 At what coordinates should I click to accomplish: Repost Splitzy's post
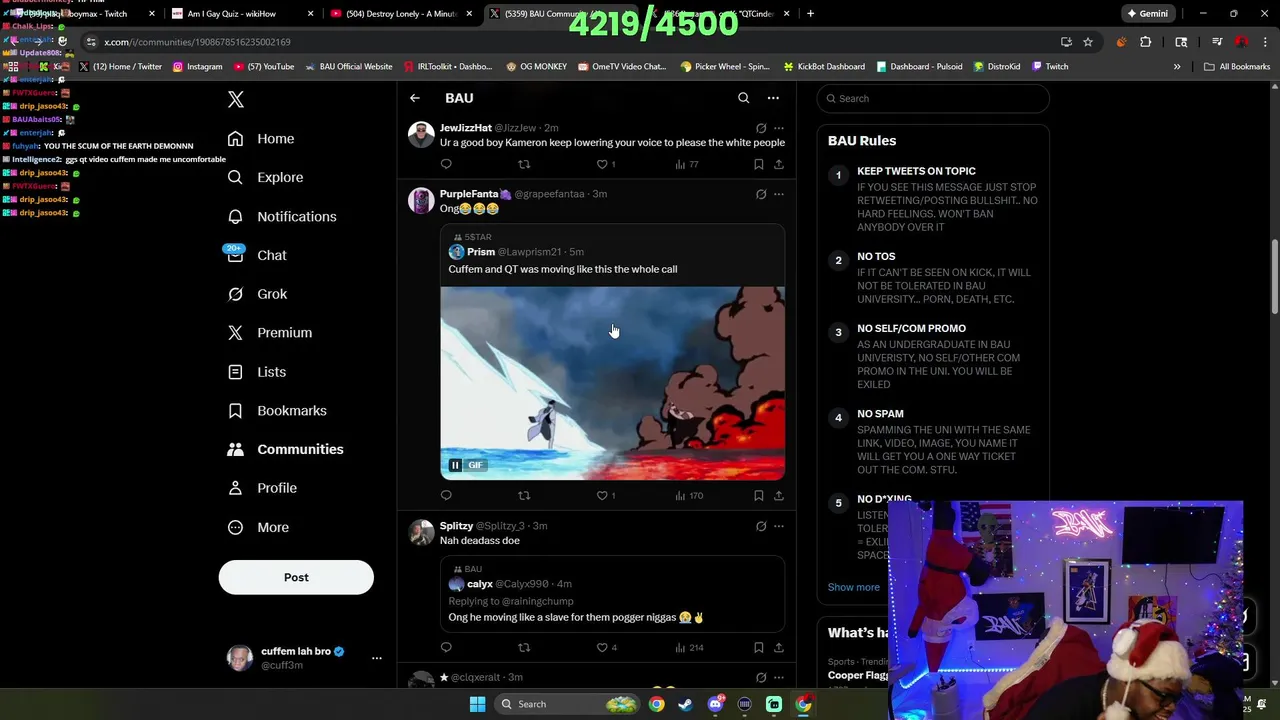coord(524,647)
